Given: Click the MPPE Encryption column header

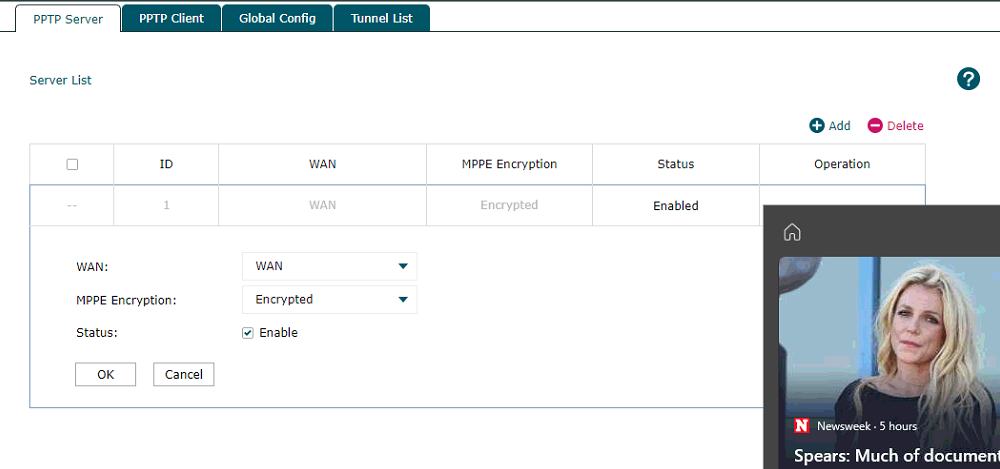Looking at the screenshot, I should pos(510,164).
